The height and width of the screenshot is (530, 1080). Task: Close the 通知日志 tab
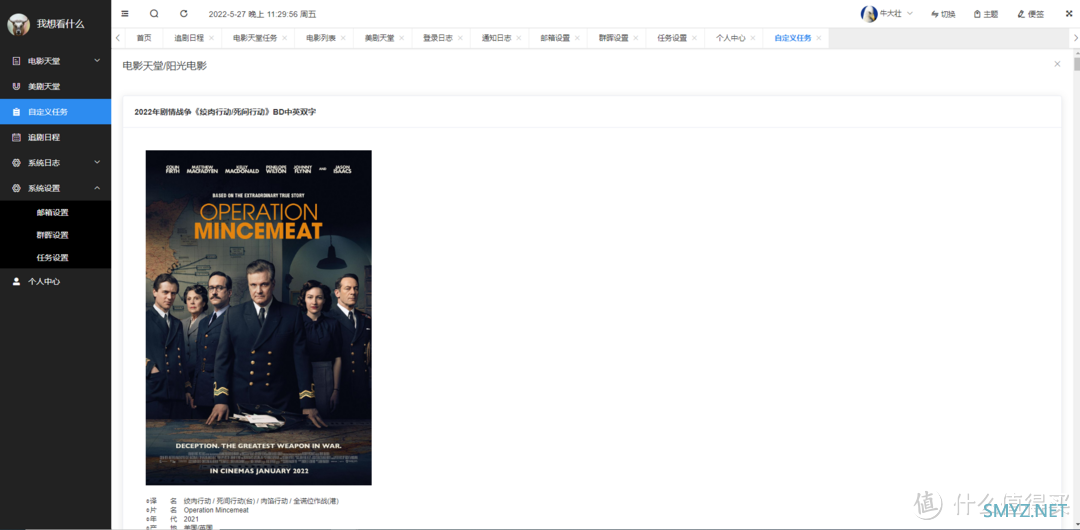click(x=518, y=39)
